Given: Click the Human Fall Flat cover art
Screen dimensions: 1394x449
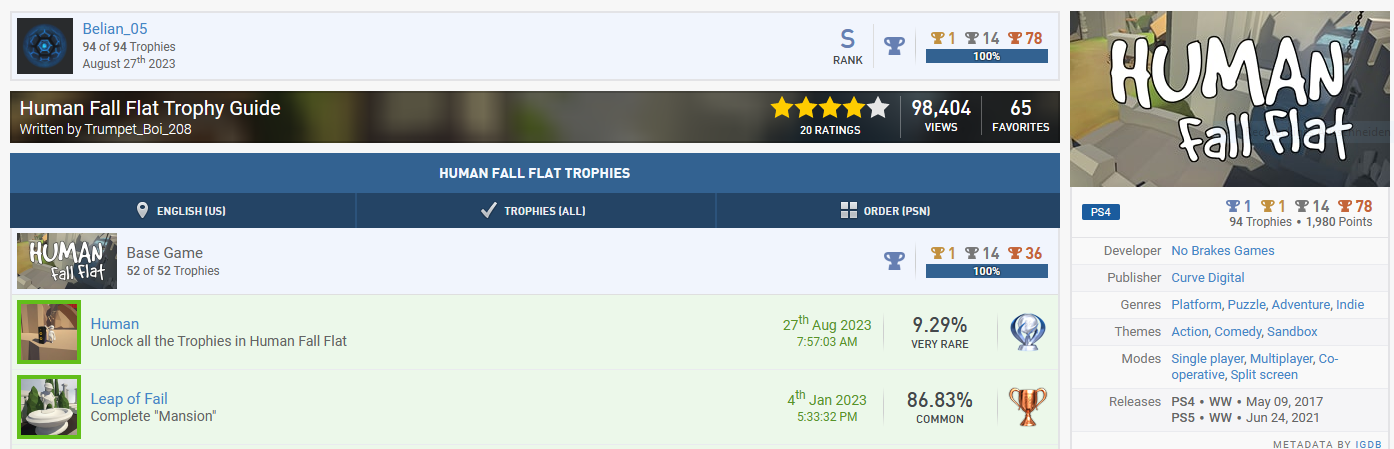Looking at the screenshot, I should pyautogui.click(x=1231, y=99).
